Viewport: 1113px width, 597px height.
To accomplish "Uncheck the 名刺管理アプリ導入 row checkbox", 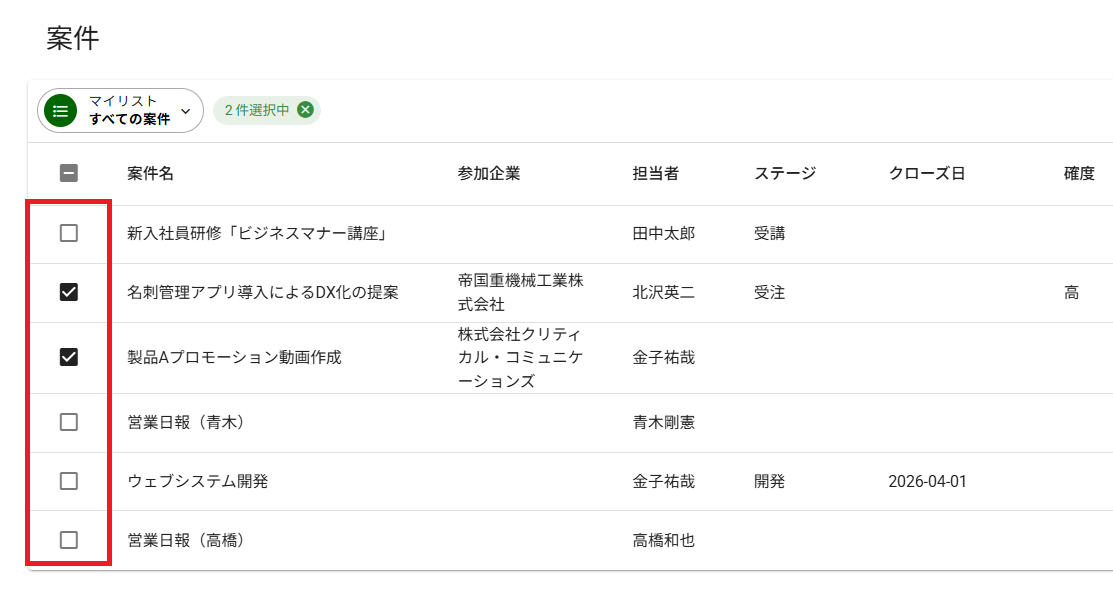I will 69,292.
